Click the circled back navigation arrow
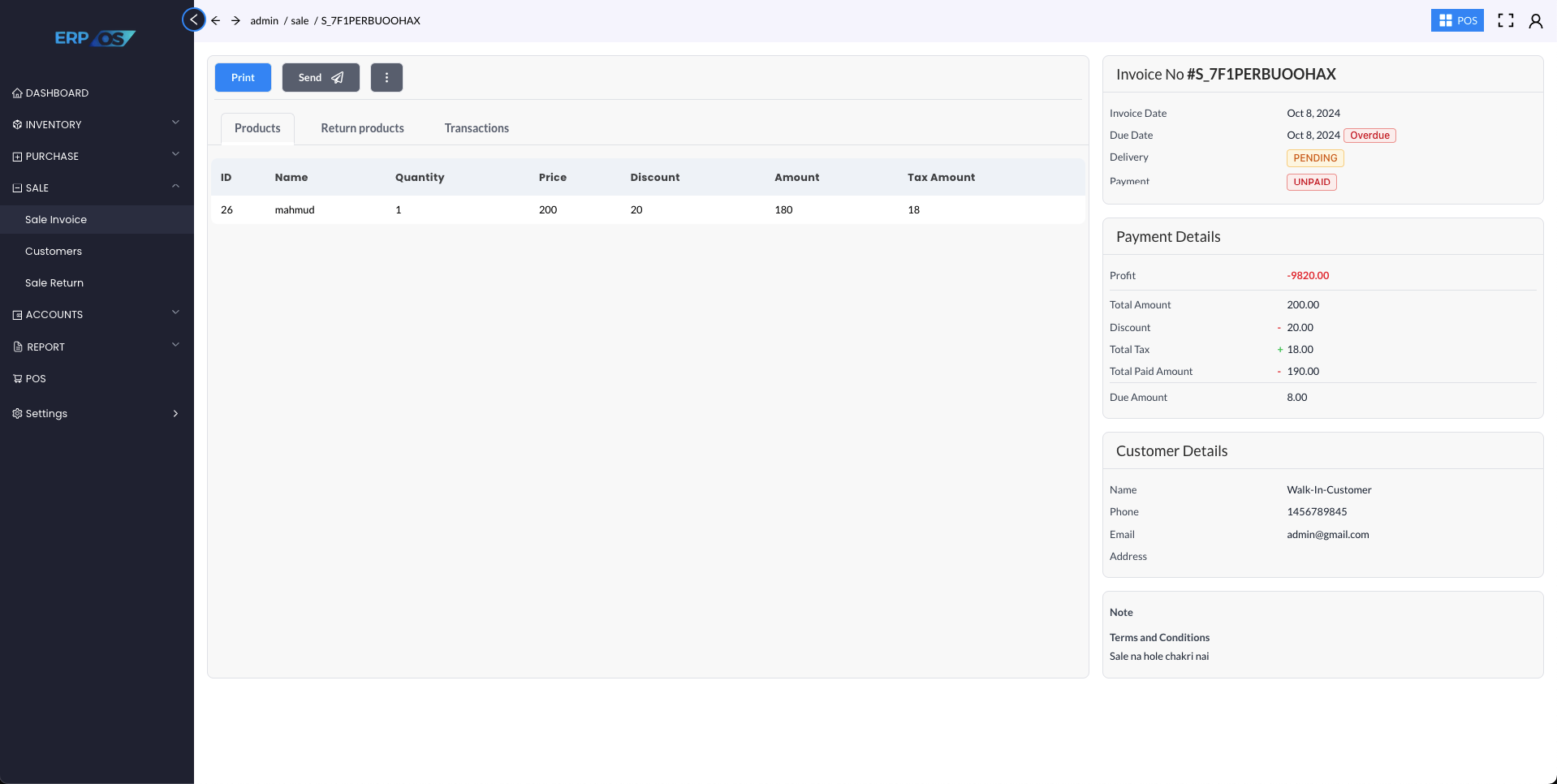 pos(193,19)
